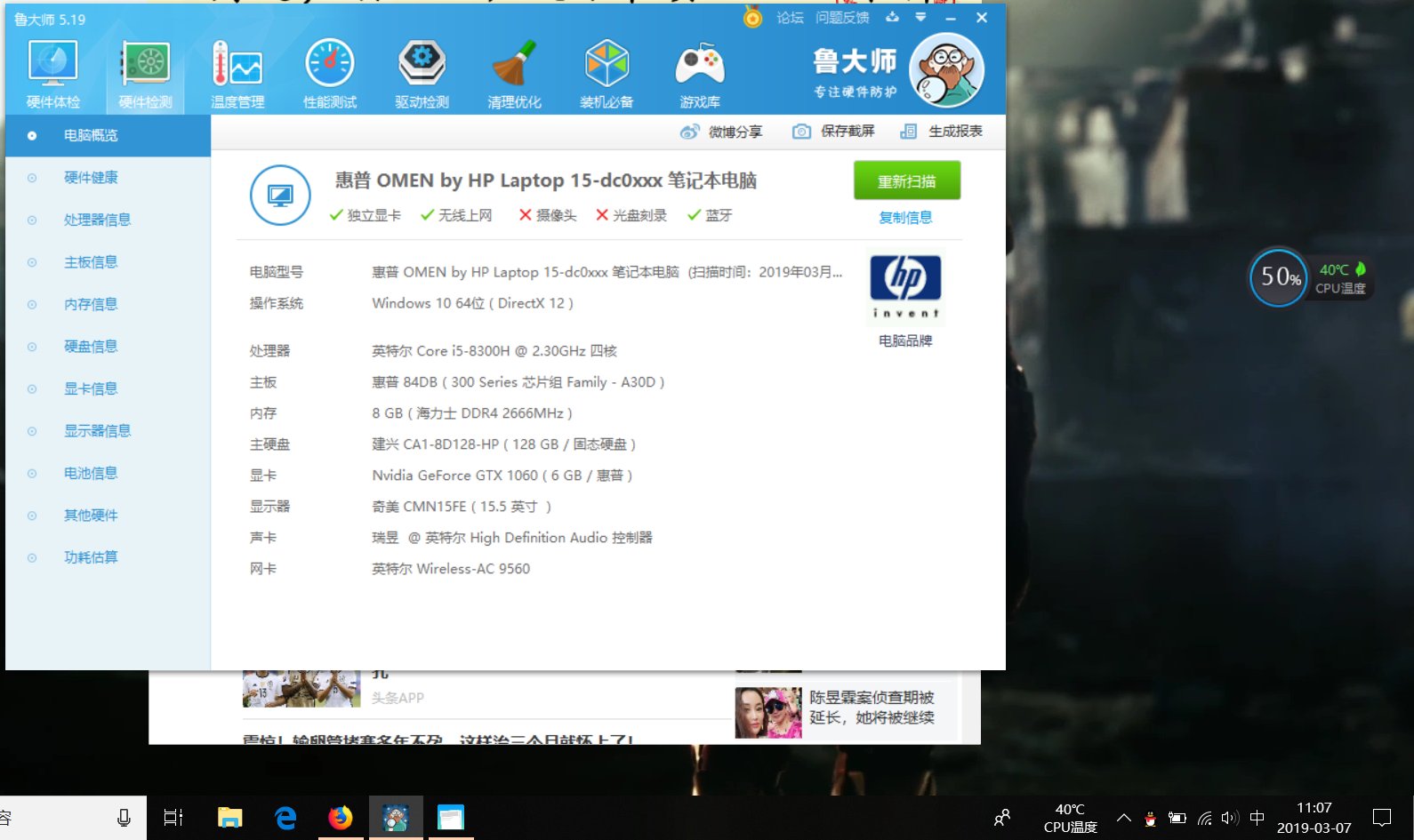The height and width of the screenshot is (840, 1414).
Task: Open 驱动检测 driver detection
Action: [x=422, y=75]
